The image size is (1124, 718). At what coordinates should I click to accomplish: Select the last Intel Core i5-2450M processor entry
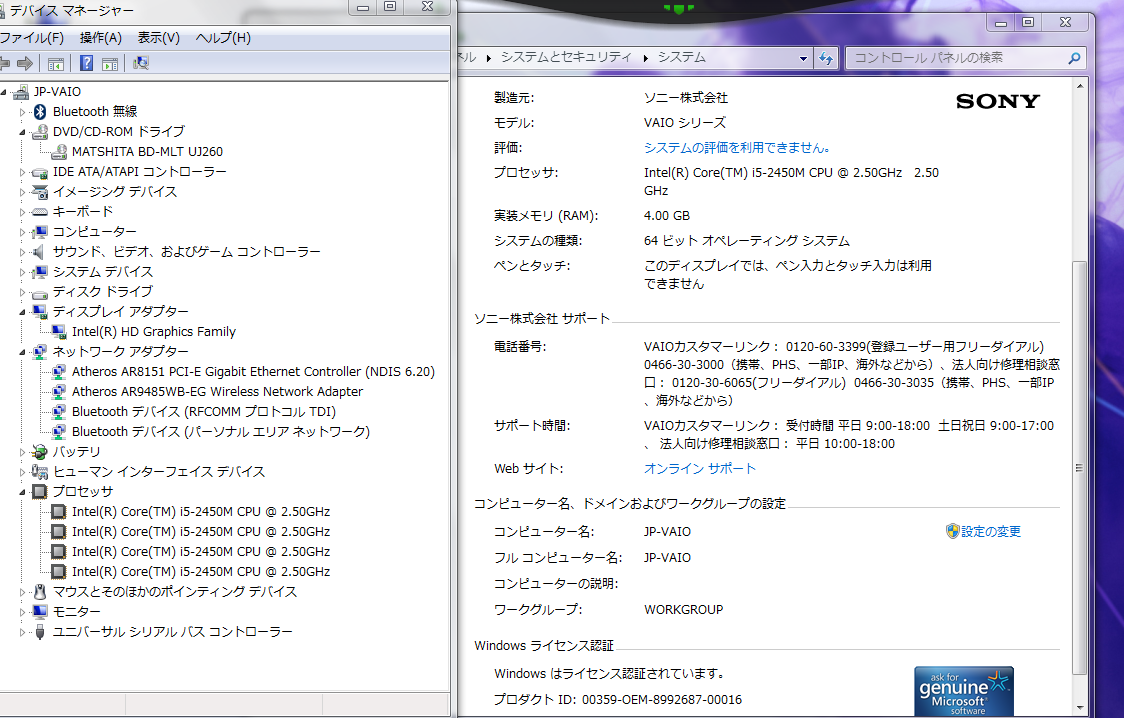201,572
